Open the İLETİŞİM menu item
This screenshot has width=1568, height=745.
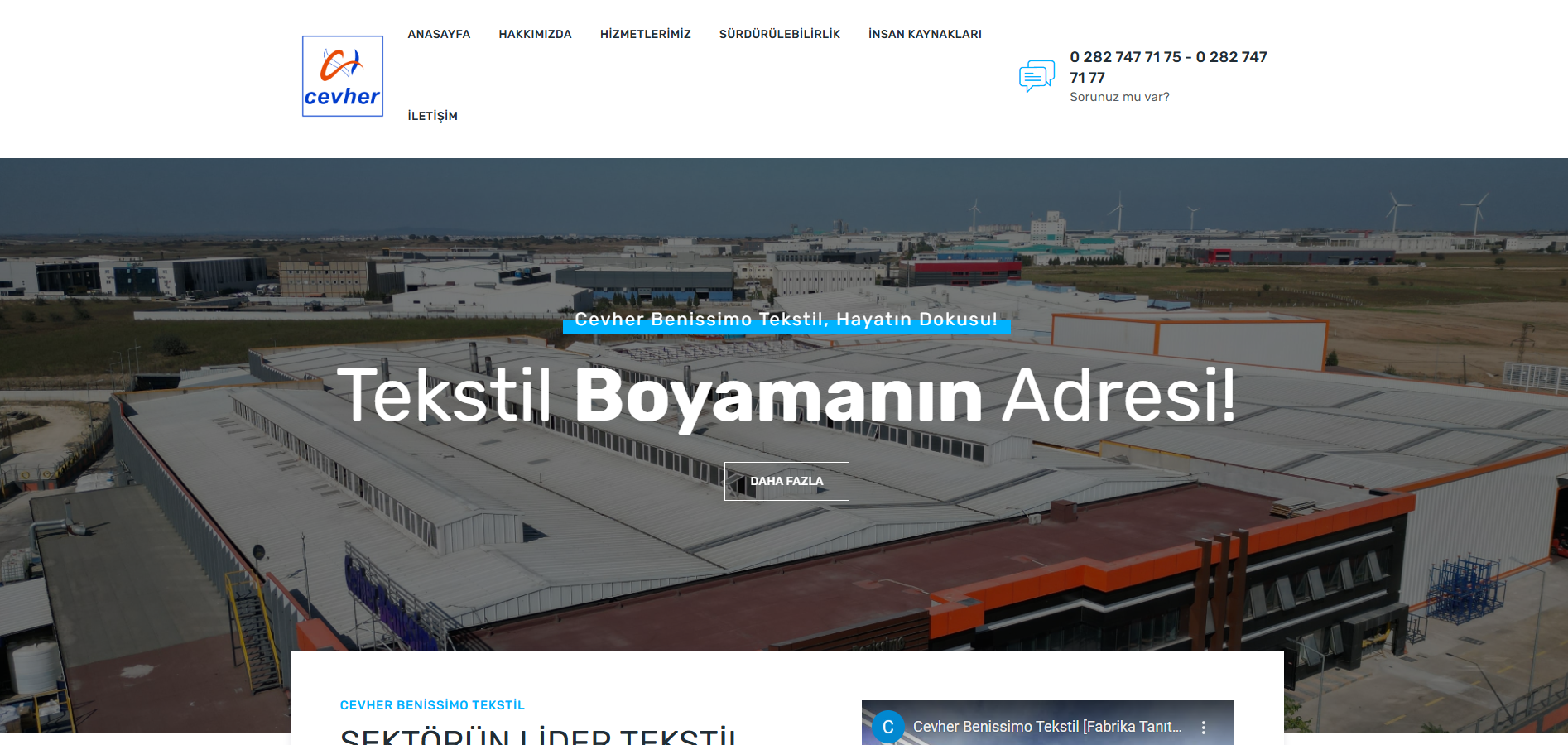(x=432, y=116)
